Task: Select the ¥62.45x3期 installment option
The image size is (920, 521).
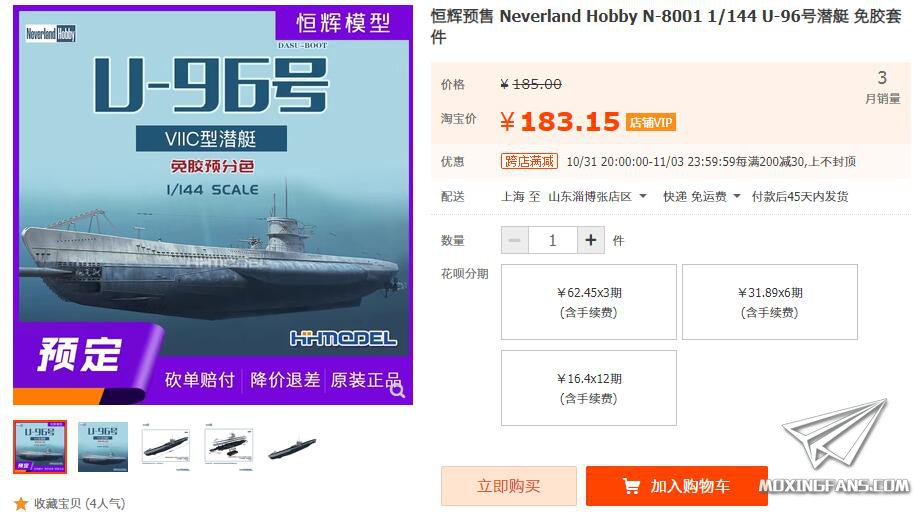Action: pyautogui.click(x=588, y=302)
